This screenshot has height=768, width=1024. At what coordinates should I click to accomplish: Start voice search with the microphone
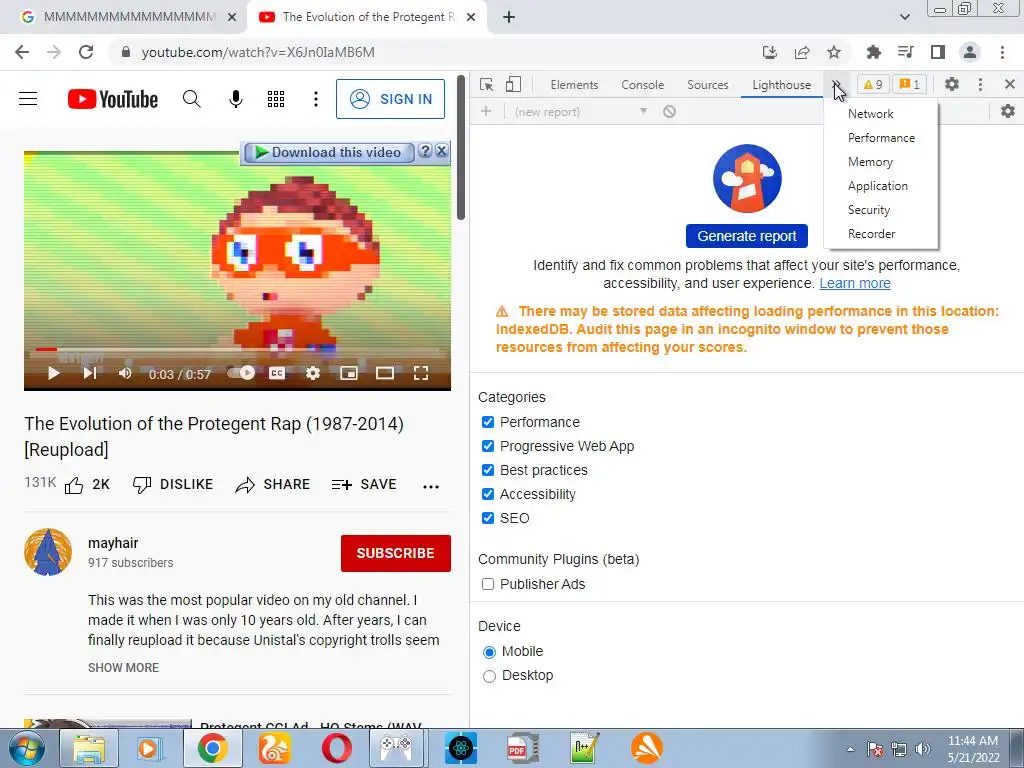tap(236, 99)
